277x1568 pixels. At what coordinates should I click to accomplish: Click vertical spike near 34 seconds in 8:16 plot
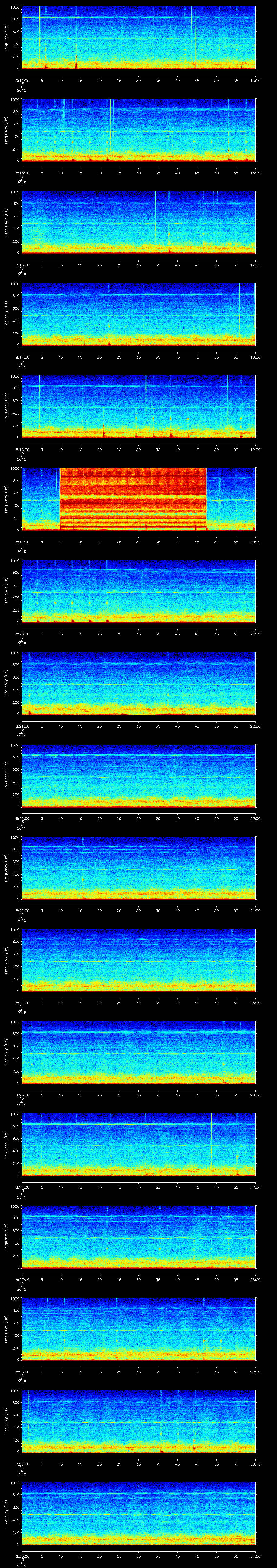pyautogui.click(x=155, y=219)
